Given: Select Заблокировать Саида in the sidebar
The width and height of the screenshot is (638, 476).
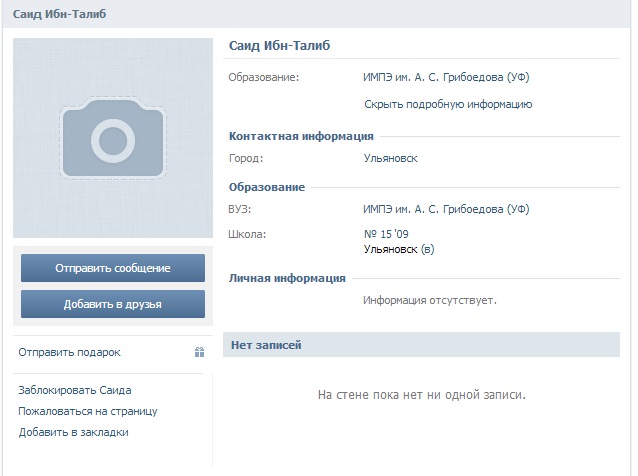Looking at the screenshot, I should pyautogui.click(x=75, y=390).
